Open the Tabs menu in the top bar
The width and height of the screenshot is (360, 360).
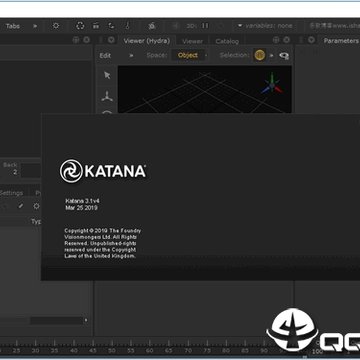point(13,26)
